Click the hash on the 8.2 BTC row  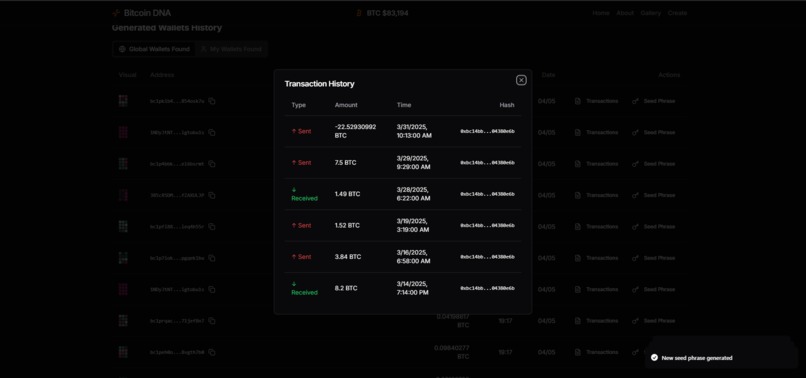coord(487,288)
